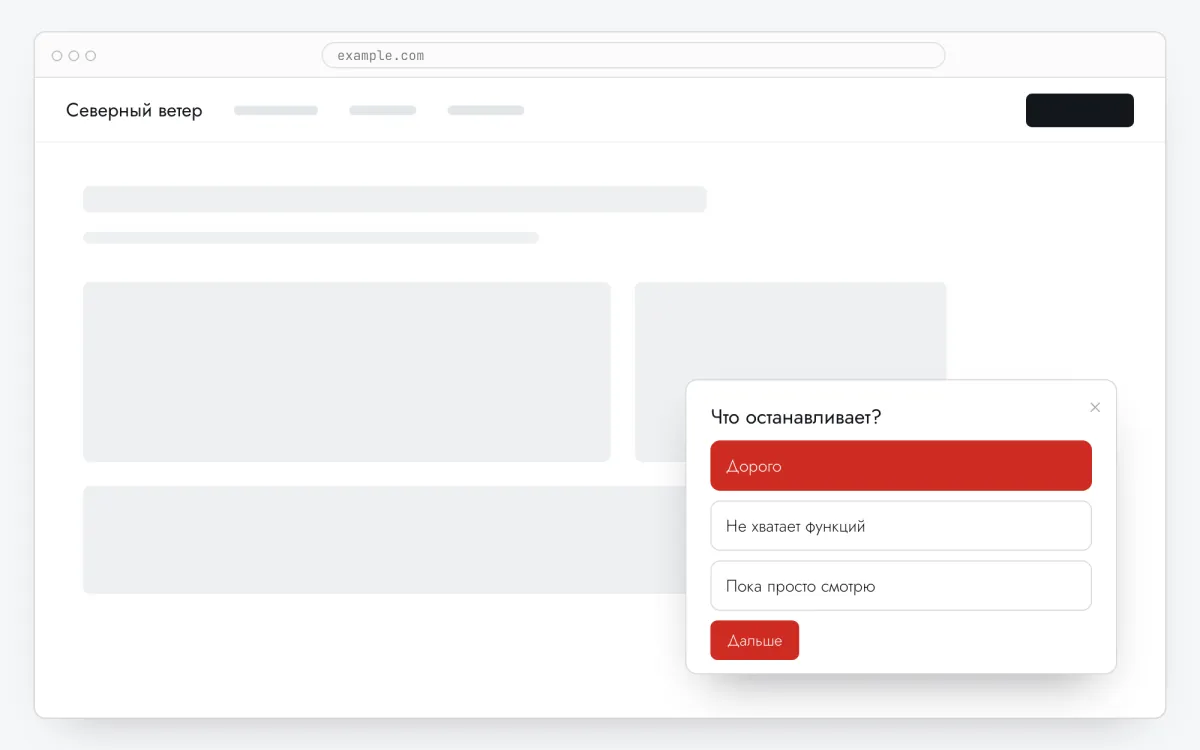Click the black button in the site header
This screenshot has height=750, width=1200.
point(1080,110)
